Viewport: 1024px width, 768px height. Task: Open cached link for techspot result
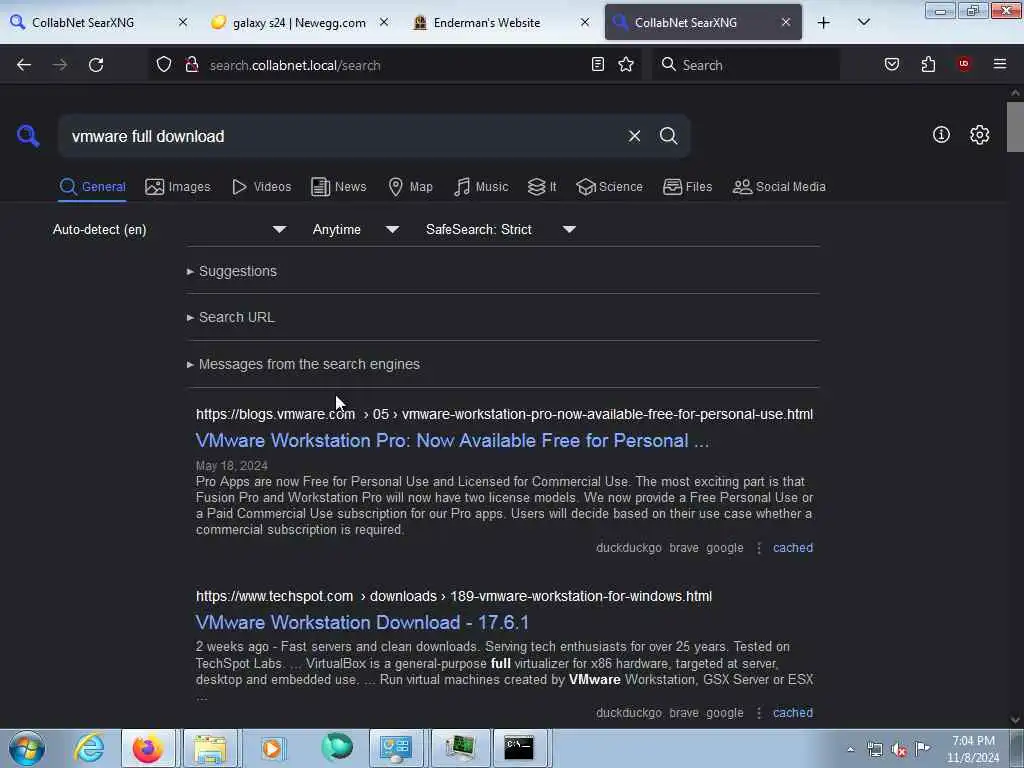pyautogui.click(x=793, y=712)
